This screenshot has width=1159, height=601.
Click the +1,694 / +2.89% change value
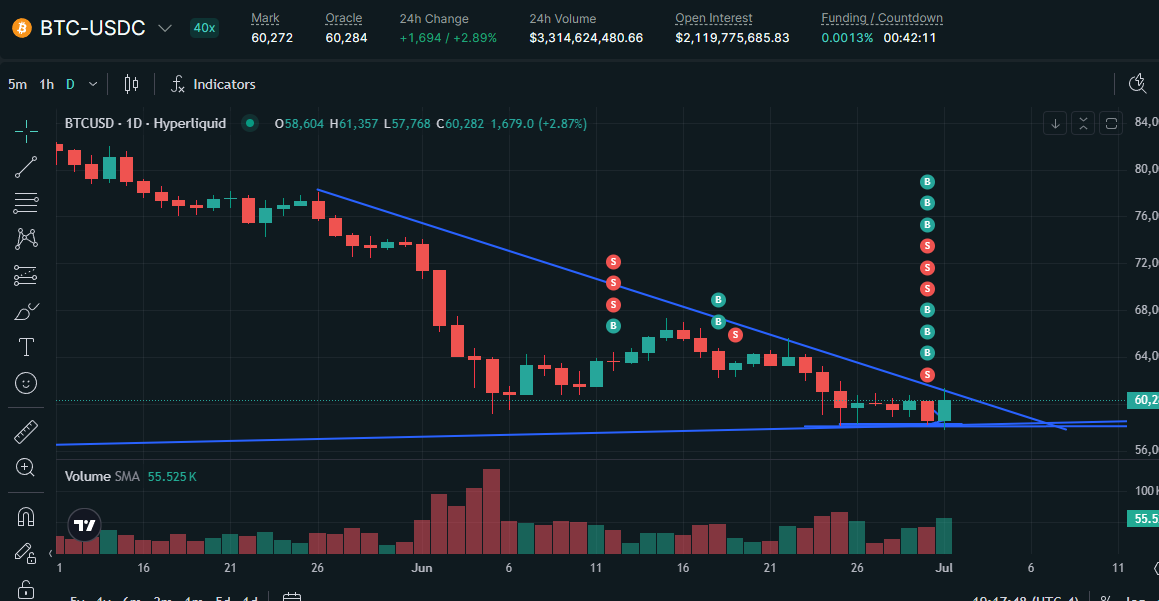pyautogui.click(x=448, y=38)
